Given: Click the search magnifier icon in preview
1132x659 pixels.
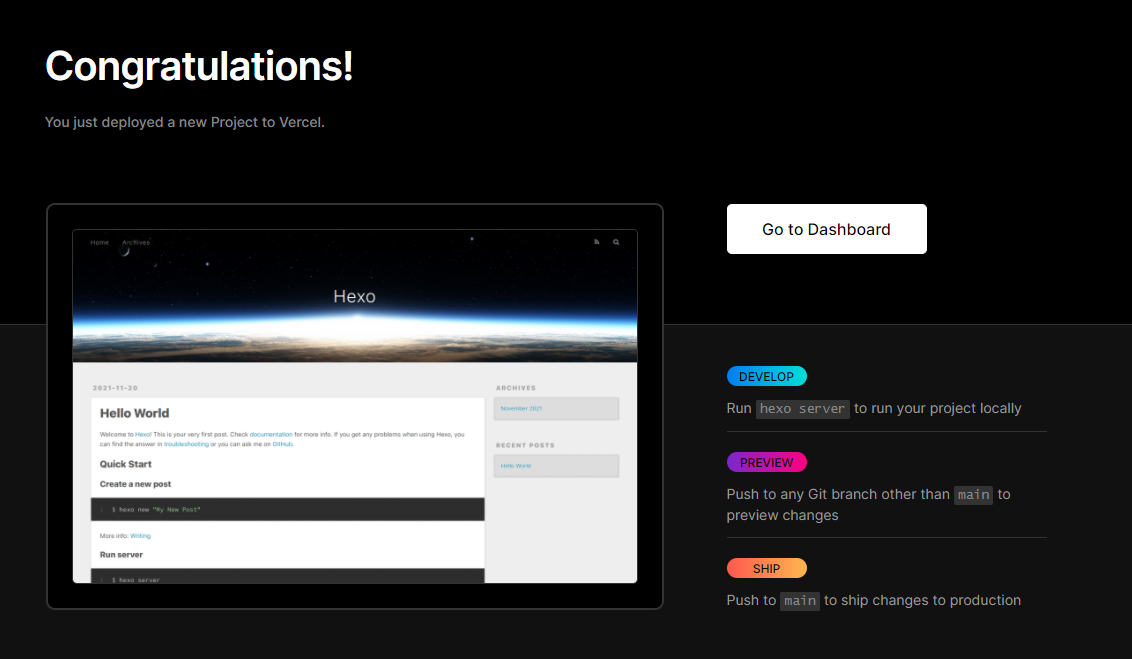Looking at the screenshot, I should tap(616, 242).
